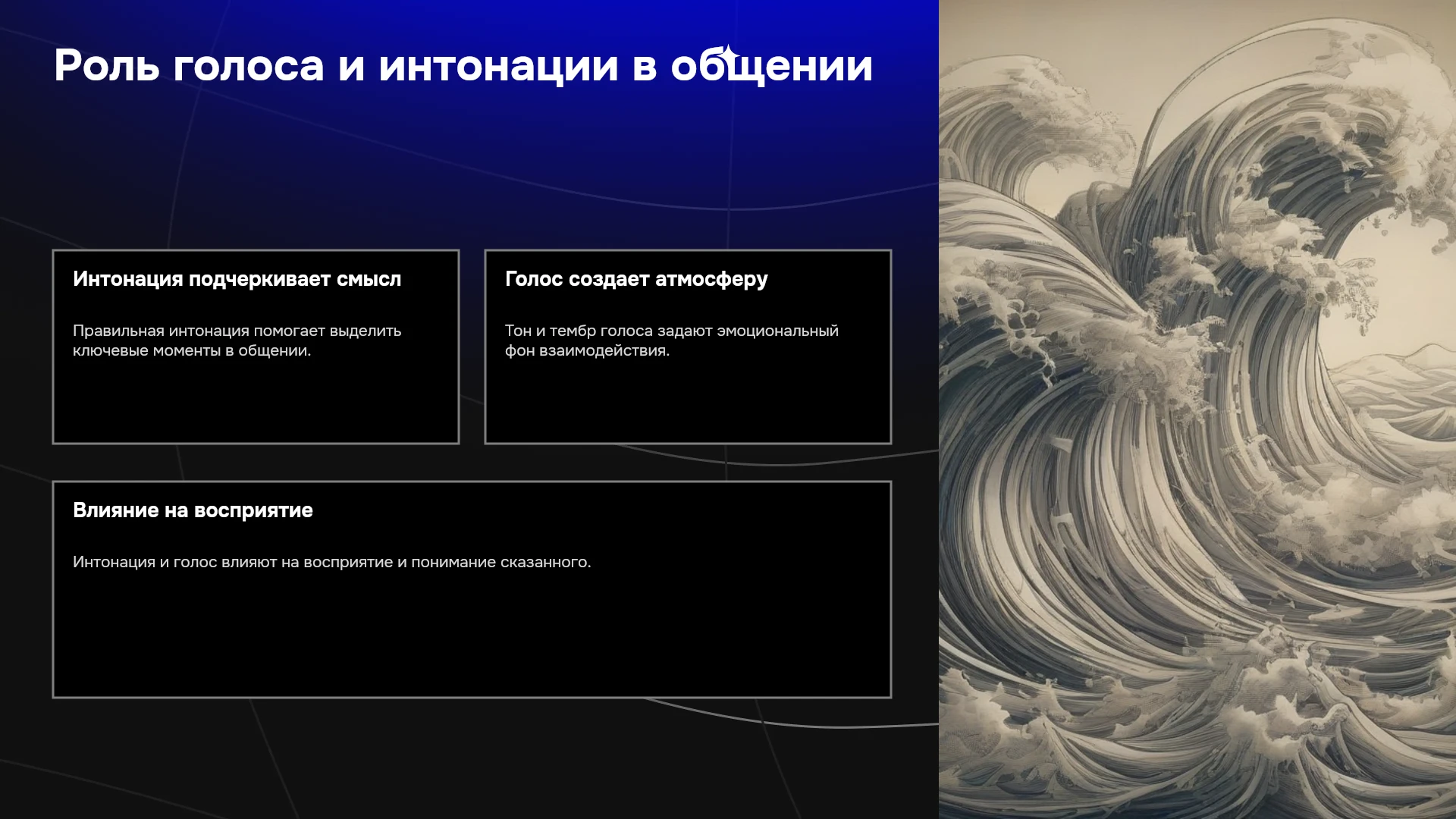This screenshot has width=1456, height=819.
Task: Click the word 'Роль' in the title
Action: [107, 66]
